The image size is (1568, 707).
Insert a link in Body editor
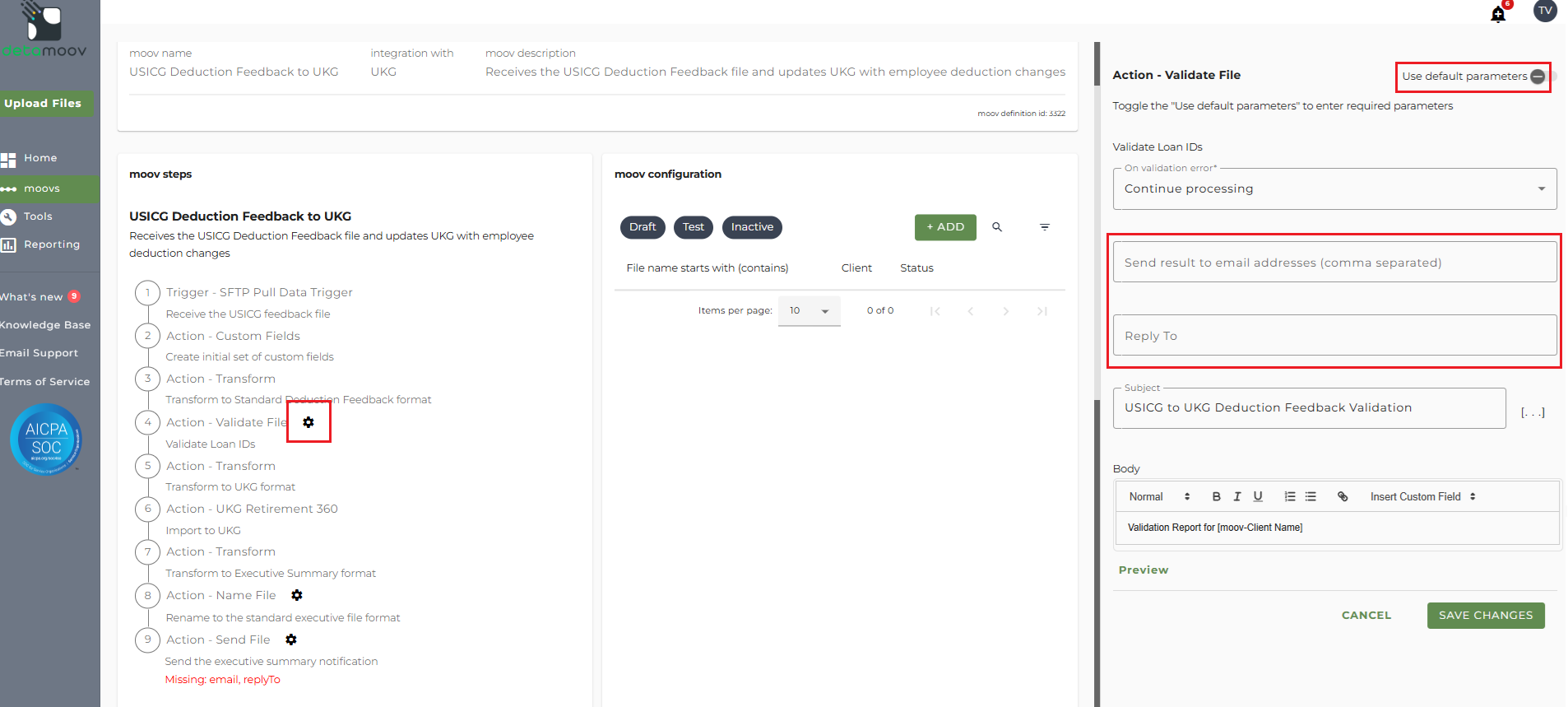[x=1343, y=496]
